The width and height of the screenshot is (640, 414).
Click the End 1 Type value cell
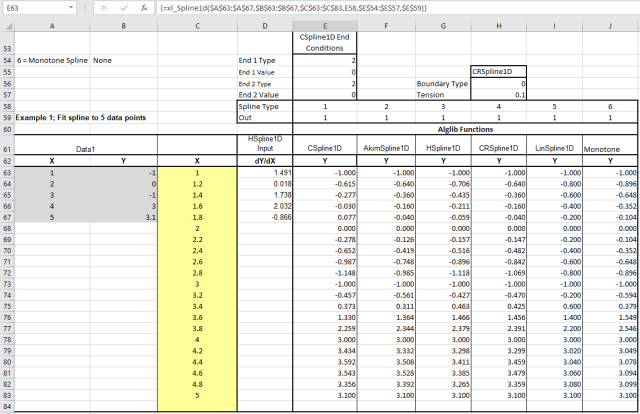[x=321, y=61]
